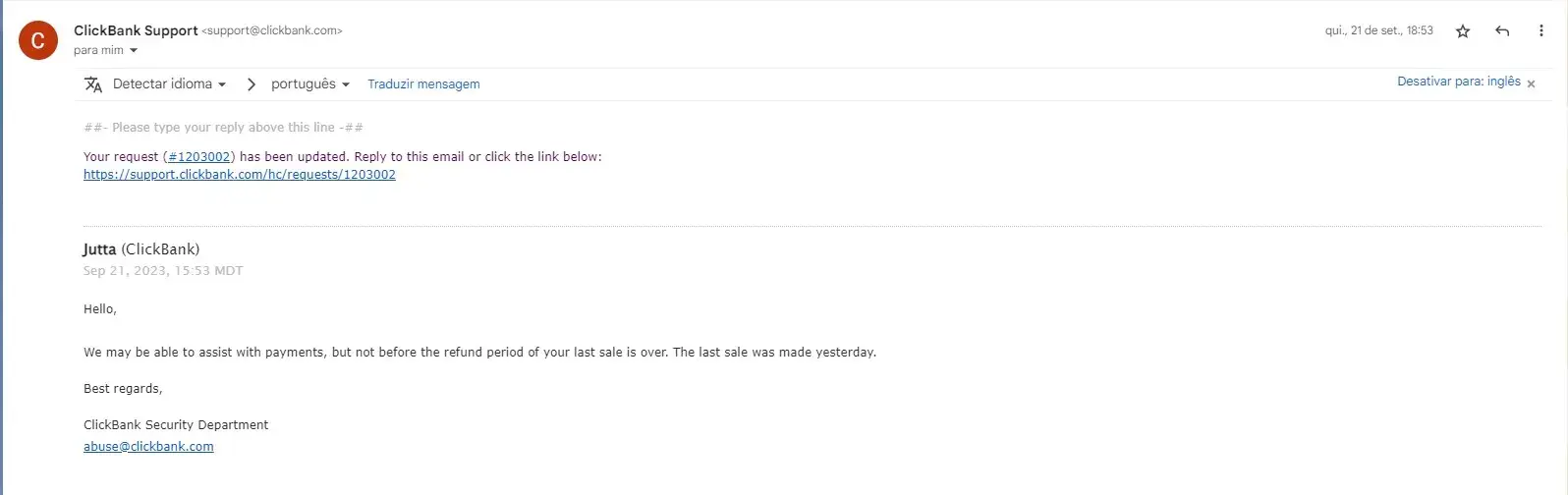The height and width of the screenshot is (495, 1568).
Task: Click the email date 'qui., 21 de set., 18:53'
Action: (1378, 31)
